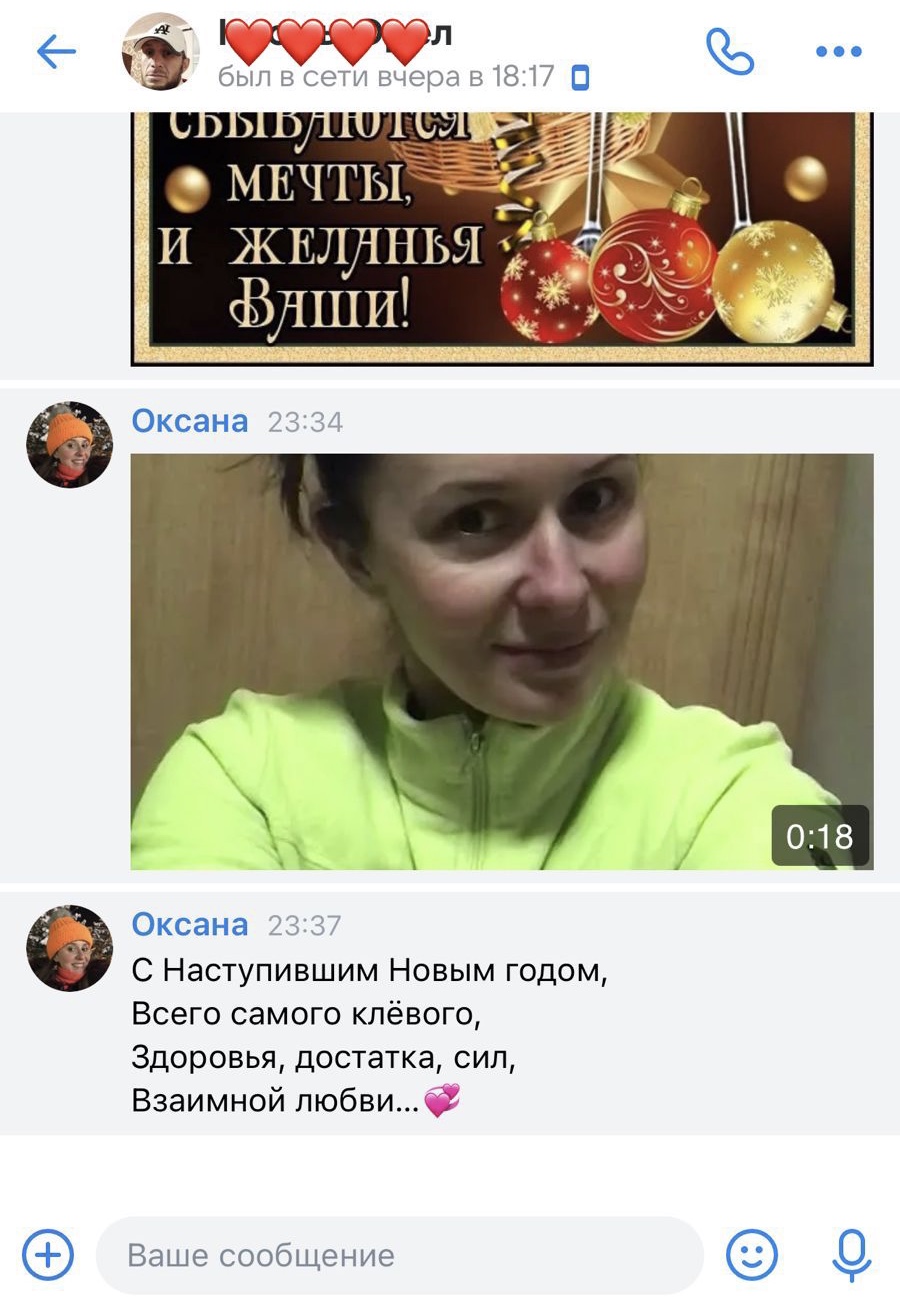The height and width of the screenshot is (1297, 900).
Task: Start a voice call with phone icon
Action: 730,51
